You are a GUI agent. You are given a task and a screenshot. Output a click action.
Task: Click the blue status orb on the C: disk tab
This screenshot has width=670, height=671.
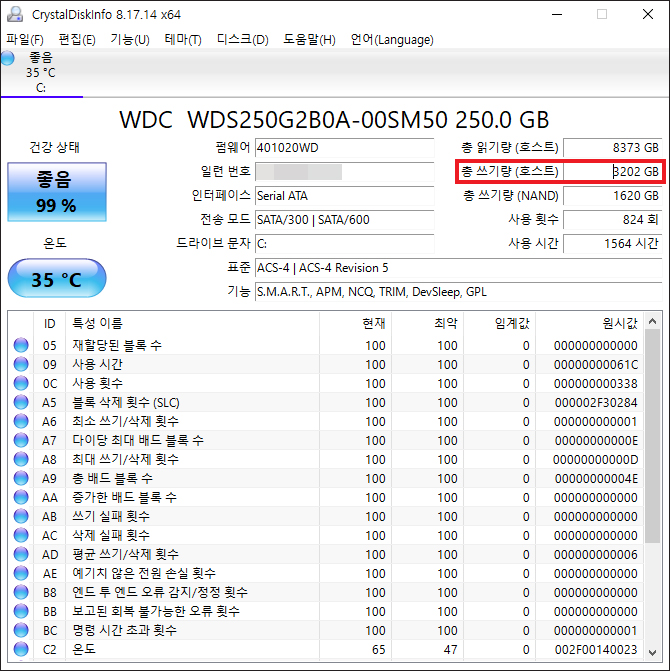7,58
